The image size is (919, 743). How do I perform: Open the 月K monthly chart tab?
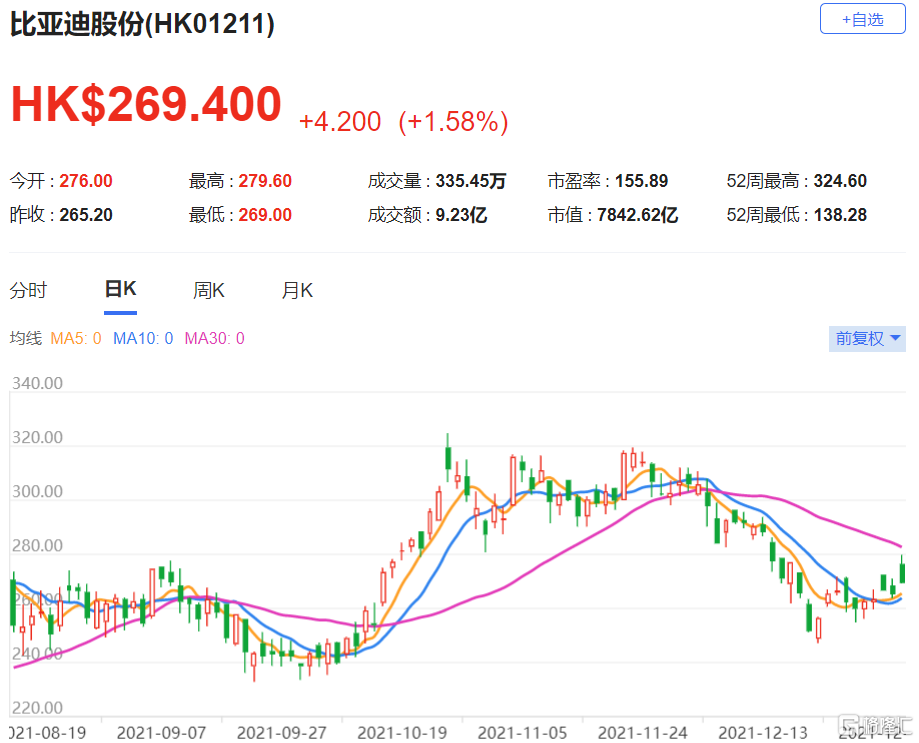297,290
